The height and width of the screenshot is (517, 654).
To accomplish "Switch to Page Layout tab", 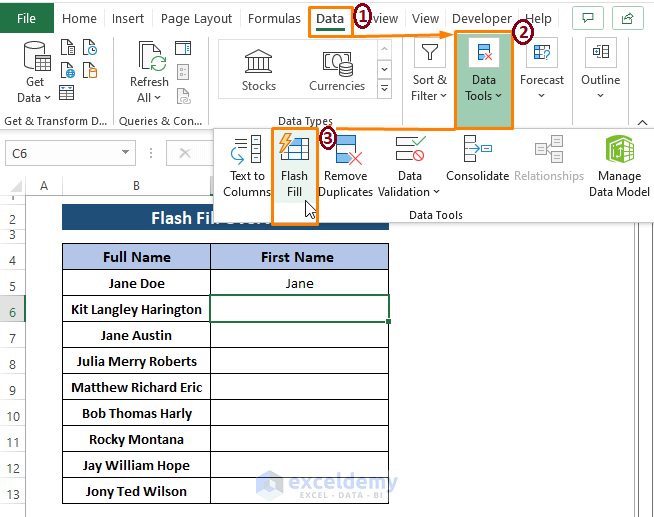I will tap(196, 19).
